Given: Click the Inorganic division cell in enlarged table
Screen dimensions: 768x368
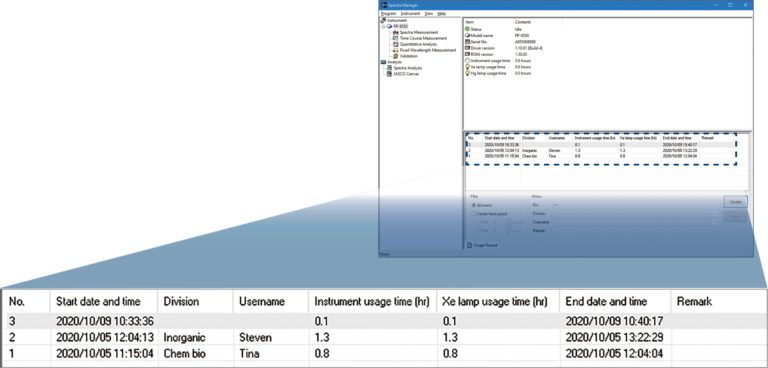Looking at the screenshot, I should tap(185, 338).
